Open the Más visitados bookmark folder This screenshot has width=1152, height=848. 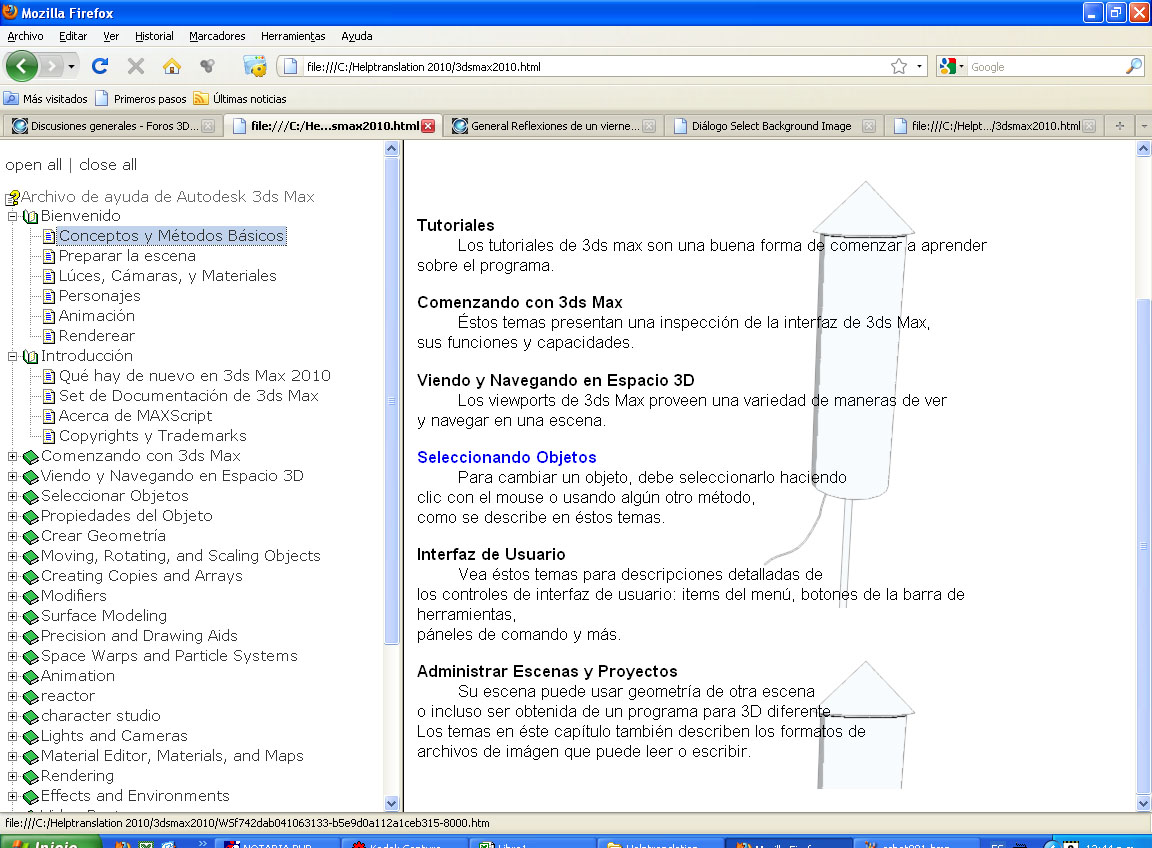coord(46,98)
